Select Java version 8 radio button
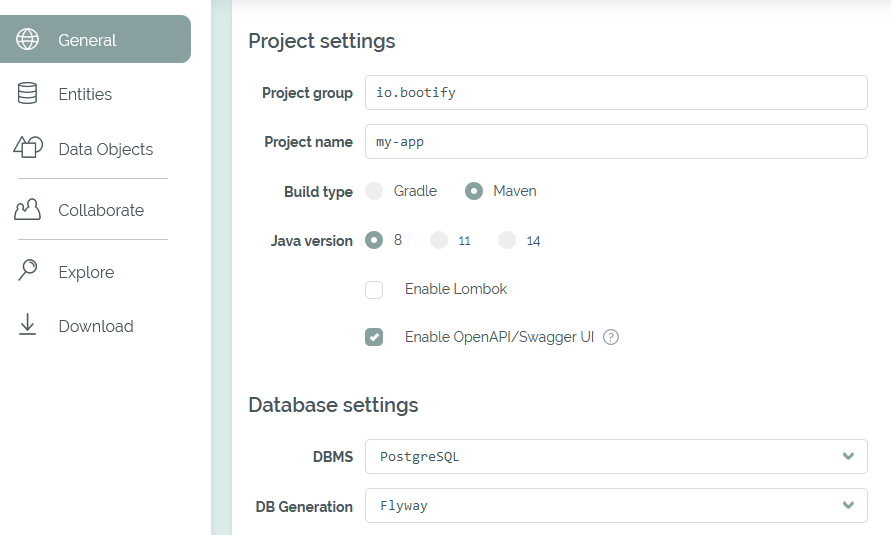The image size is (891, 535). point(374,240)
